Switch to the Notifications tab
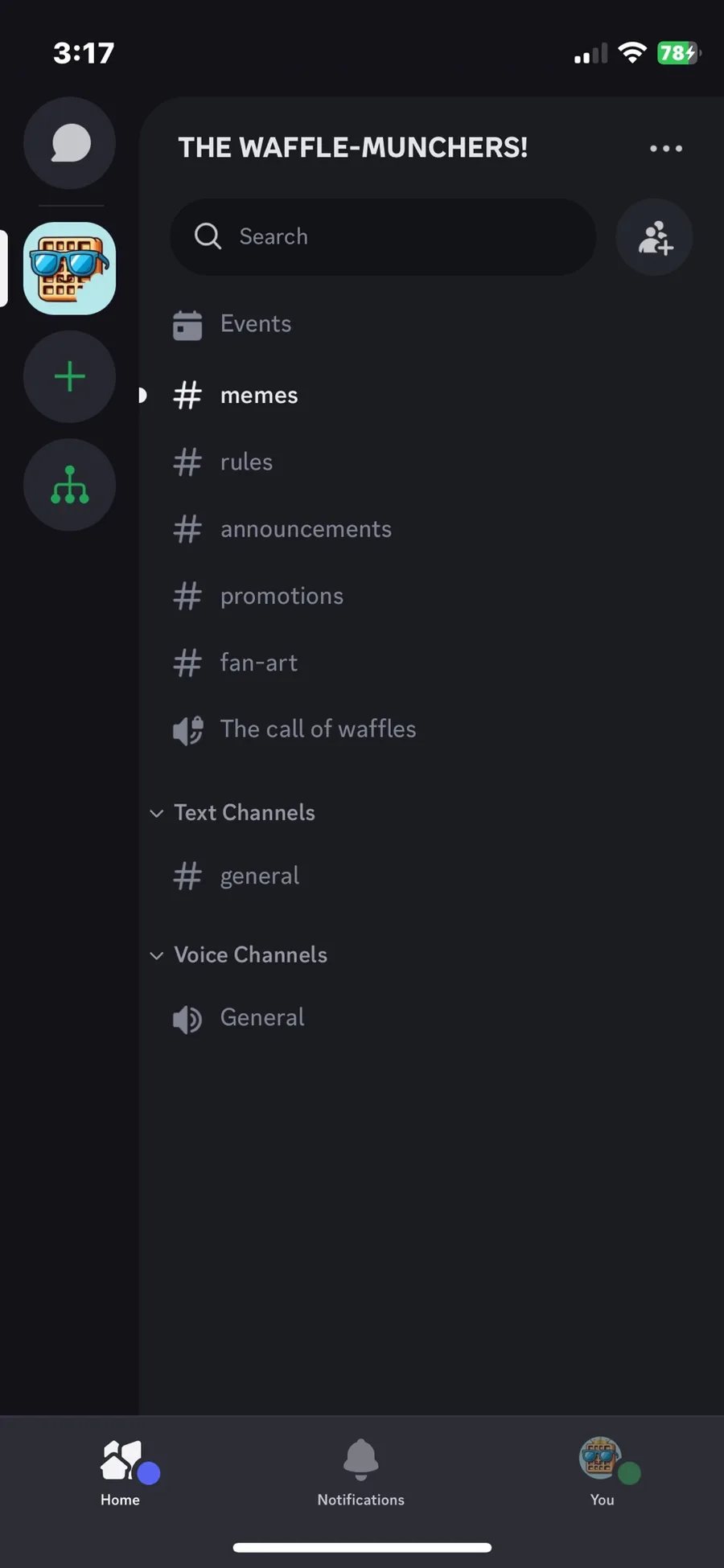 (361, 1472)
